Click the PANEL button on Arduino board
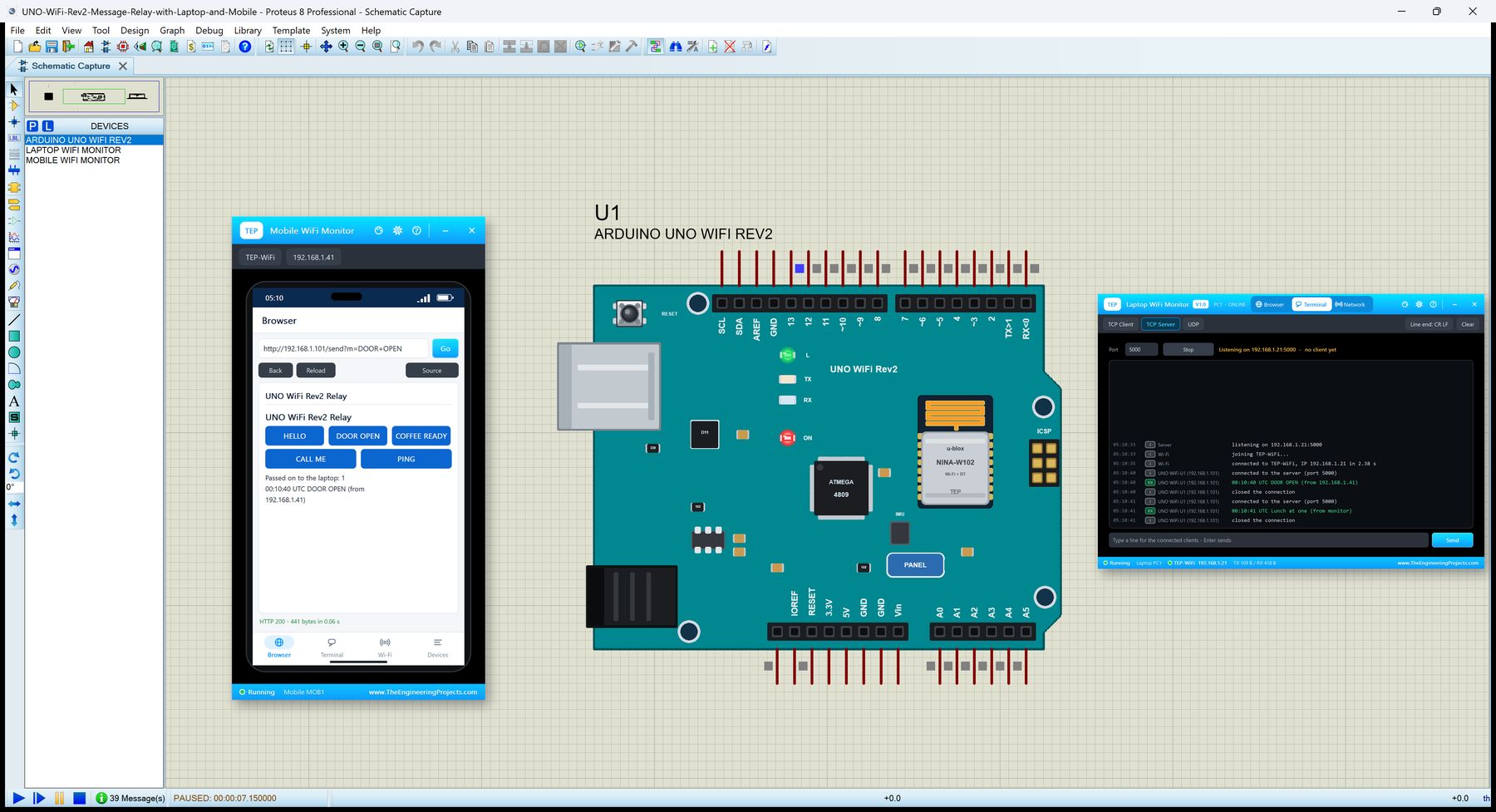 [x=915, y=565]
